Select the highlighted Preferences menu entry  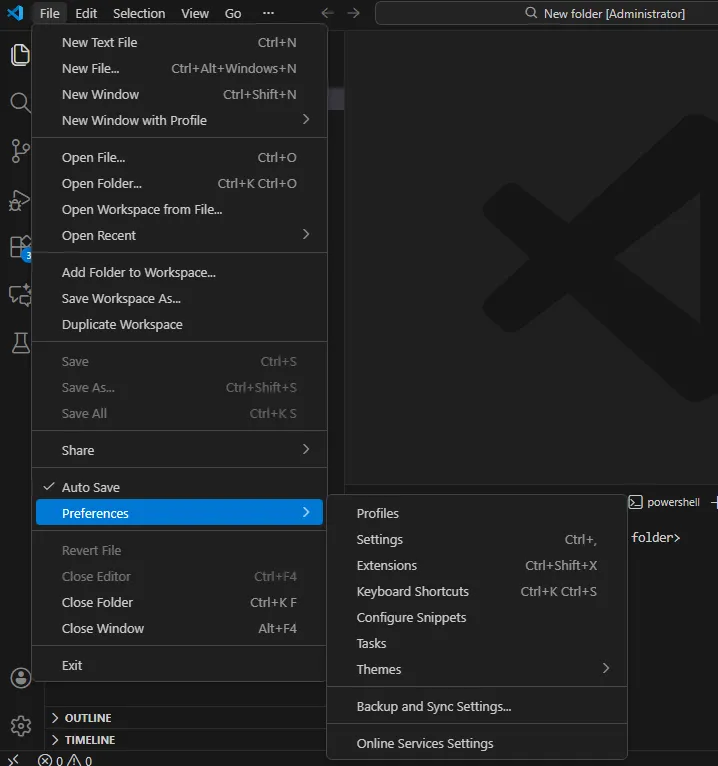[179, 512]
